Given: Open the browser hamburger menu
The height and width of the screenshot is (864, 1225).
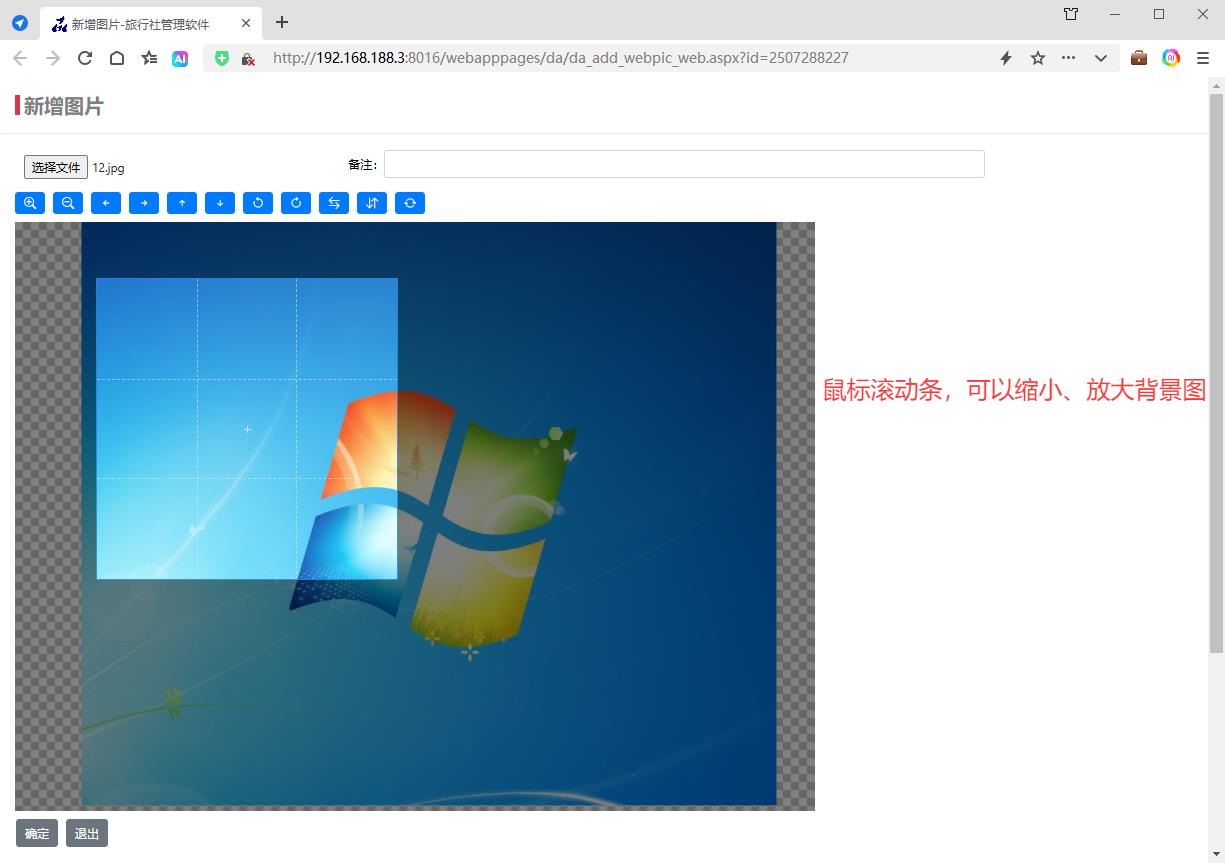Looking at the screenshot, I should pos(1203,58).
